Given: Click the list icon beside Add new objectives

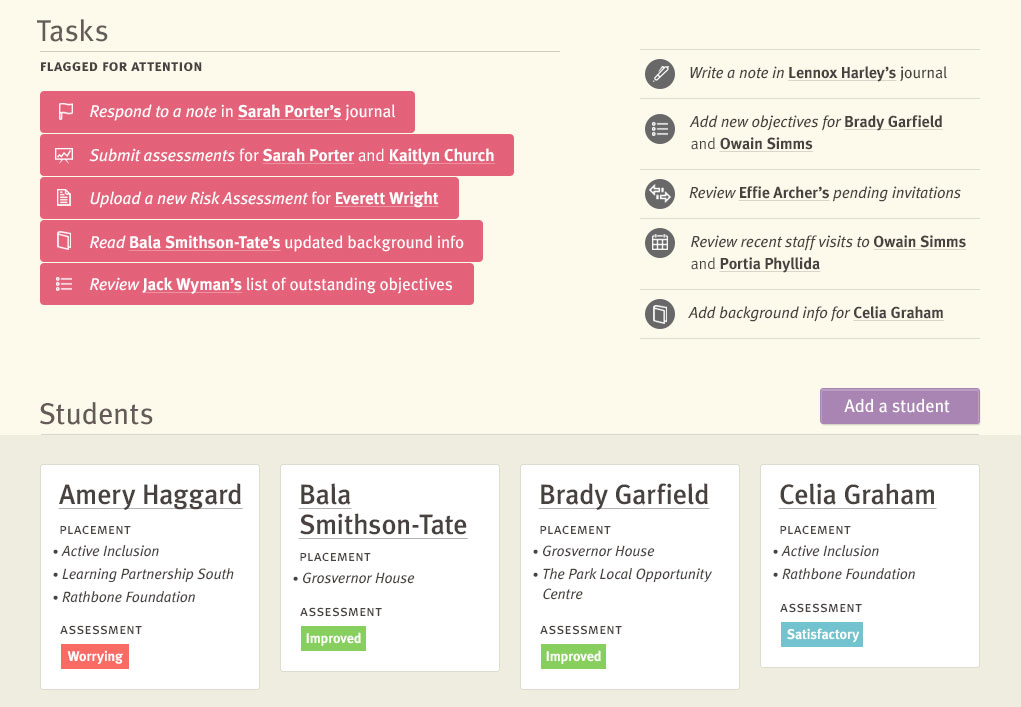Looking at the screenshot, I should point(660,128).
